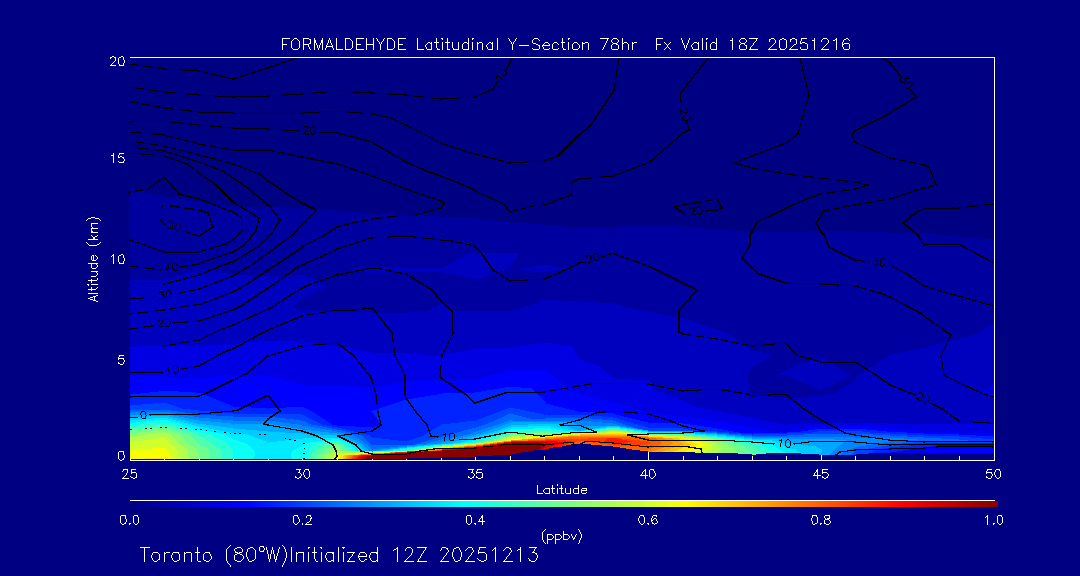
Task: Click the 20 tick label on altitude axis
Action: (x=115, y=60)
